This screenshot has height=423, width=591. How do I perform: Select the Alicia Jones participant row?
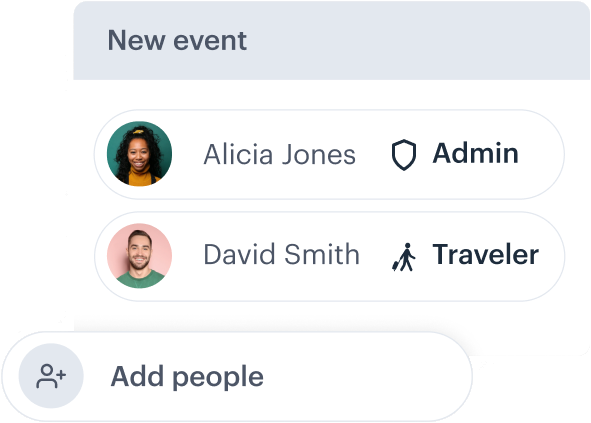coord(329,154)
